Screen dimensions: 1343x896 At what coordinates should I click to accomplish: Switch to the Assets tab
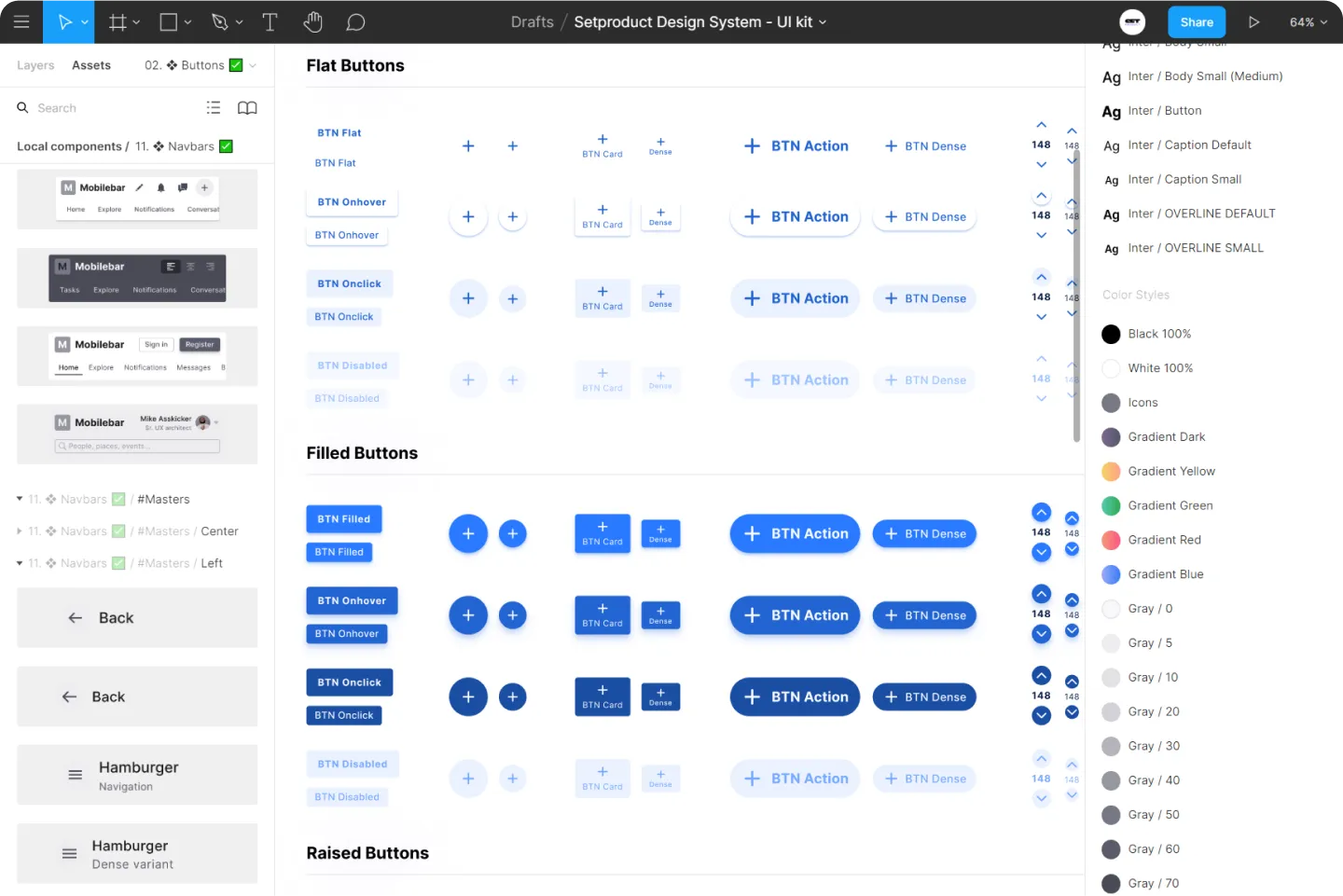point(90,64)
